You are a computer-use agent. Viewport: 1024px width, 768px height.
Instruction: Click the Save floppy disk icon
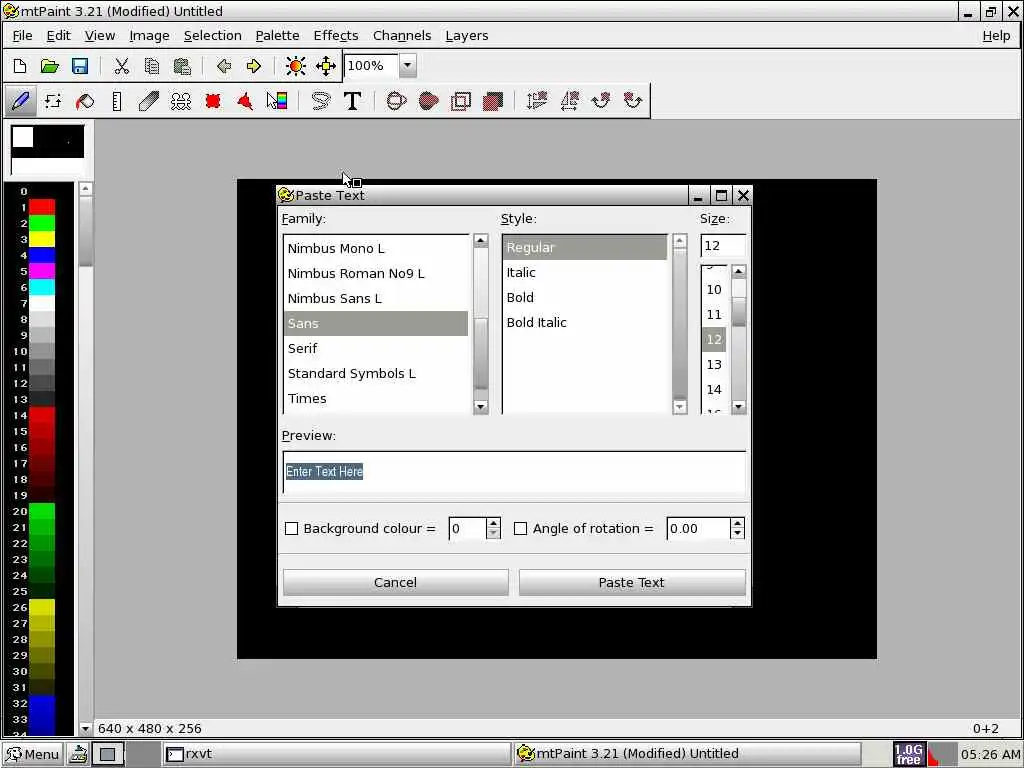click(80, 66)
